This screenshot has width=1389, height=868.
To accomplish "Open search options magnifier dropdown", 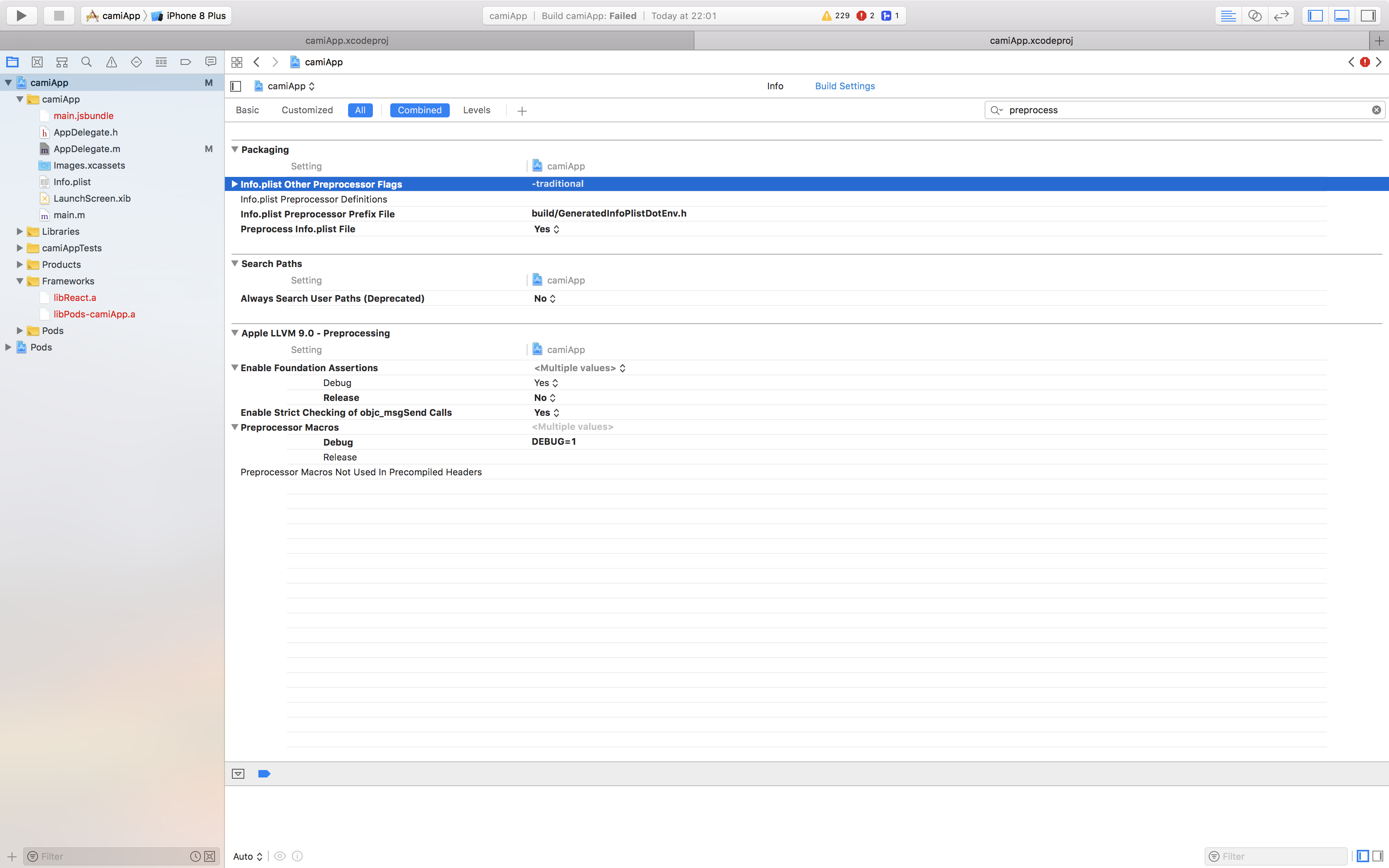I will 997,110.
